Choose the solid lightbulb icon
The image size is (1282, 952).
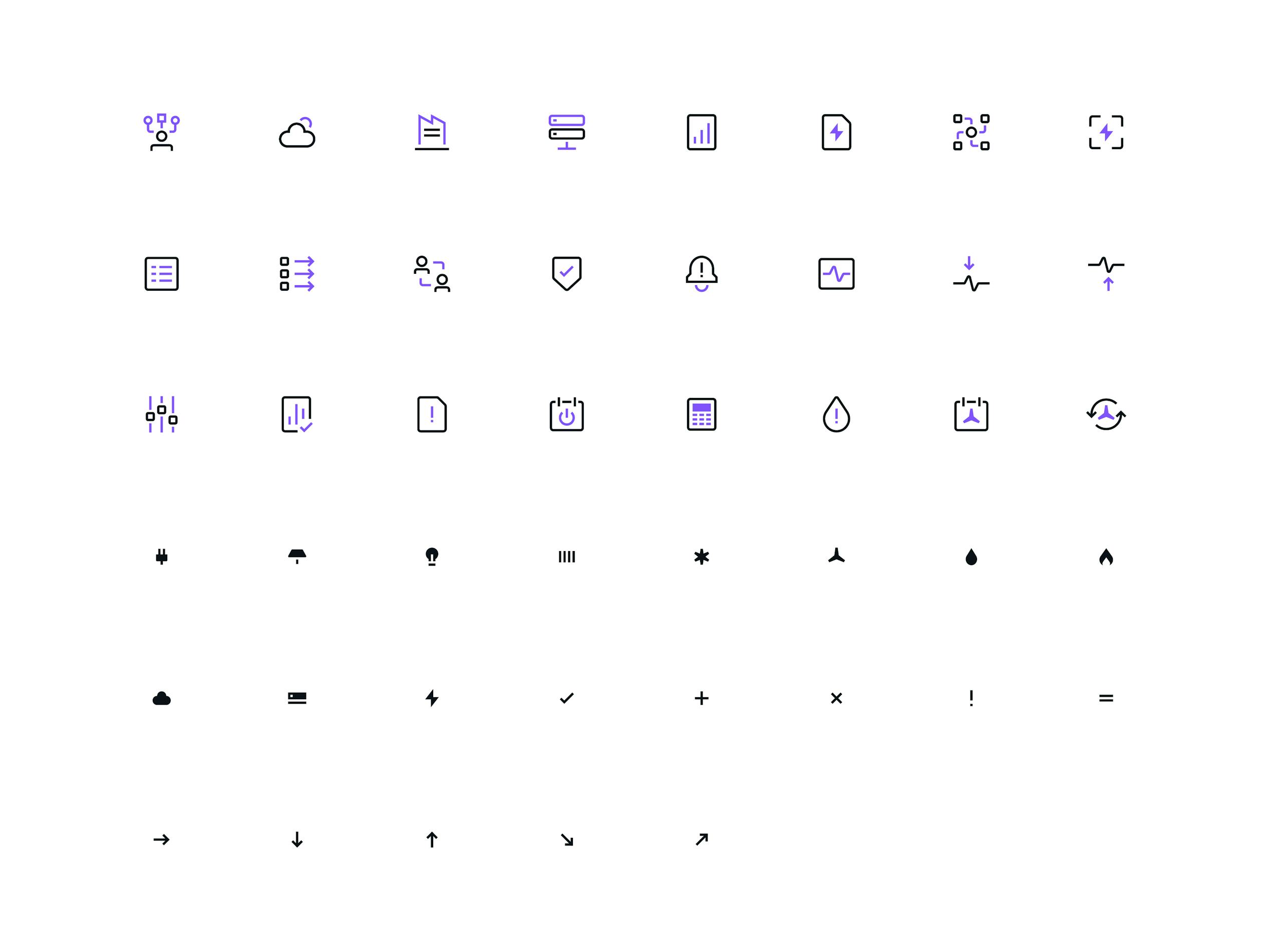[432, 557]
